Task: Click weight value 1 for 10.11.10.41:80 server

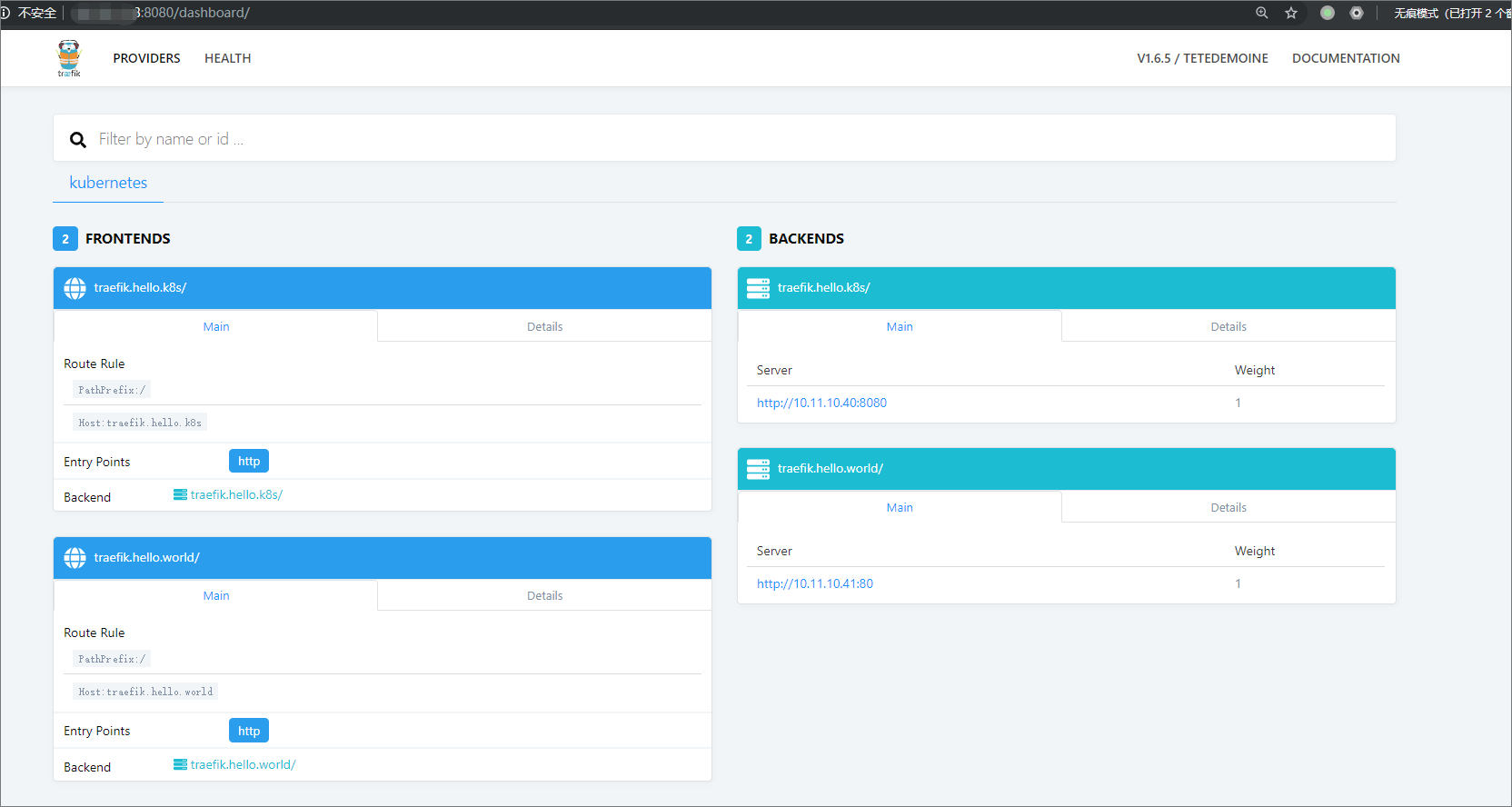Action: click(1238, 583)
